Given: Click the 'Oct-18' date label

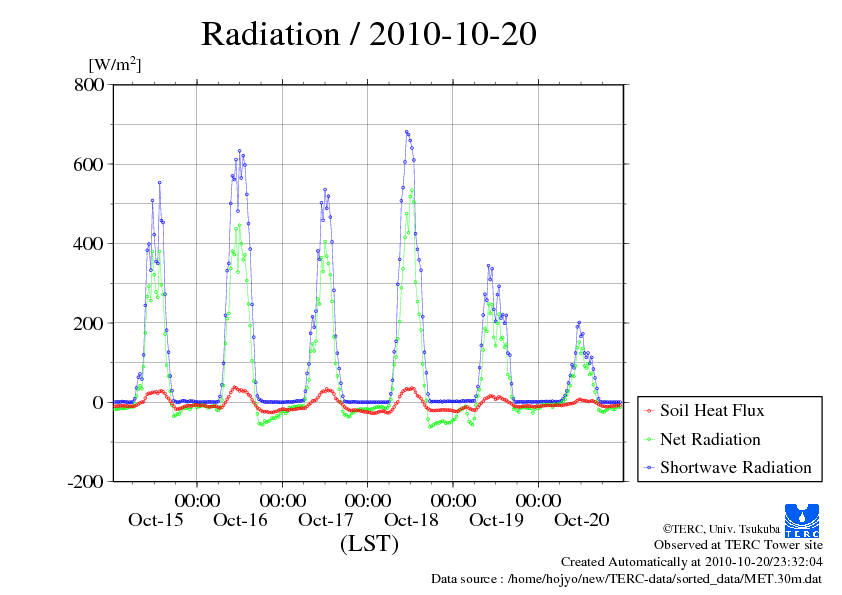Looking at the screenshot, I should [x=411, y=520].
